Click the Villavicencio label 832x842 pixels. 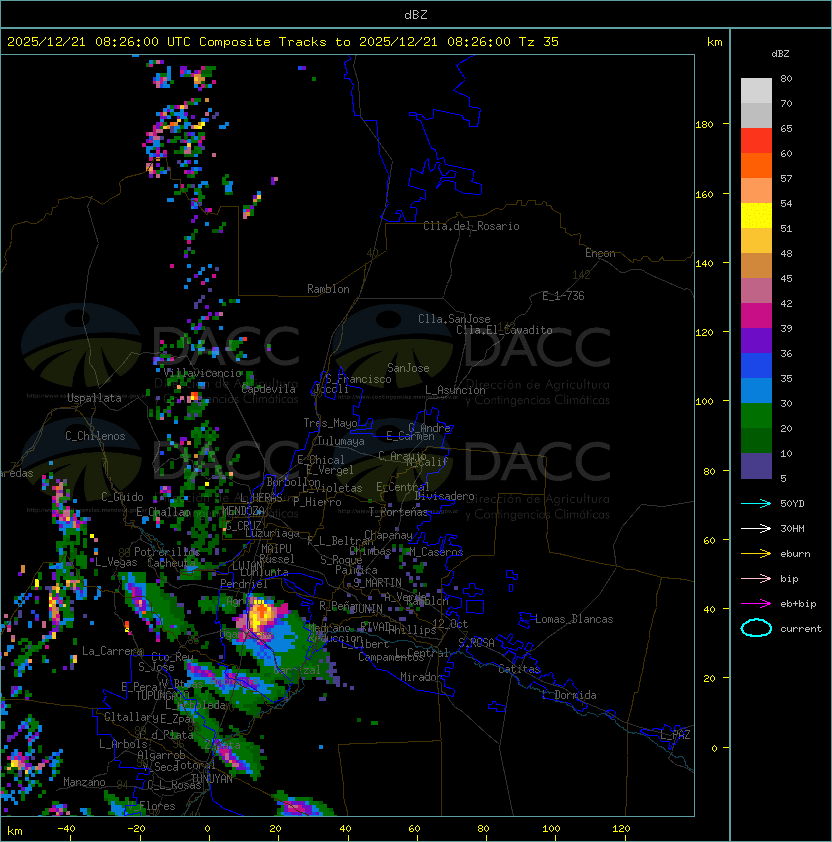coord(202,373)
